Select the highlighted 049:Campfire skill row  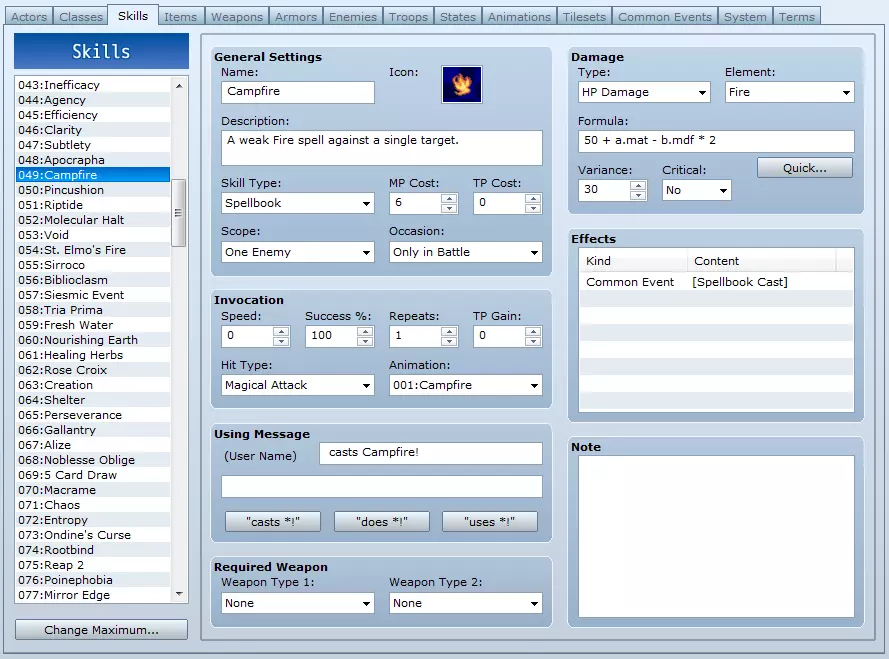coord(93,175)
